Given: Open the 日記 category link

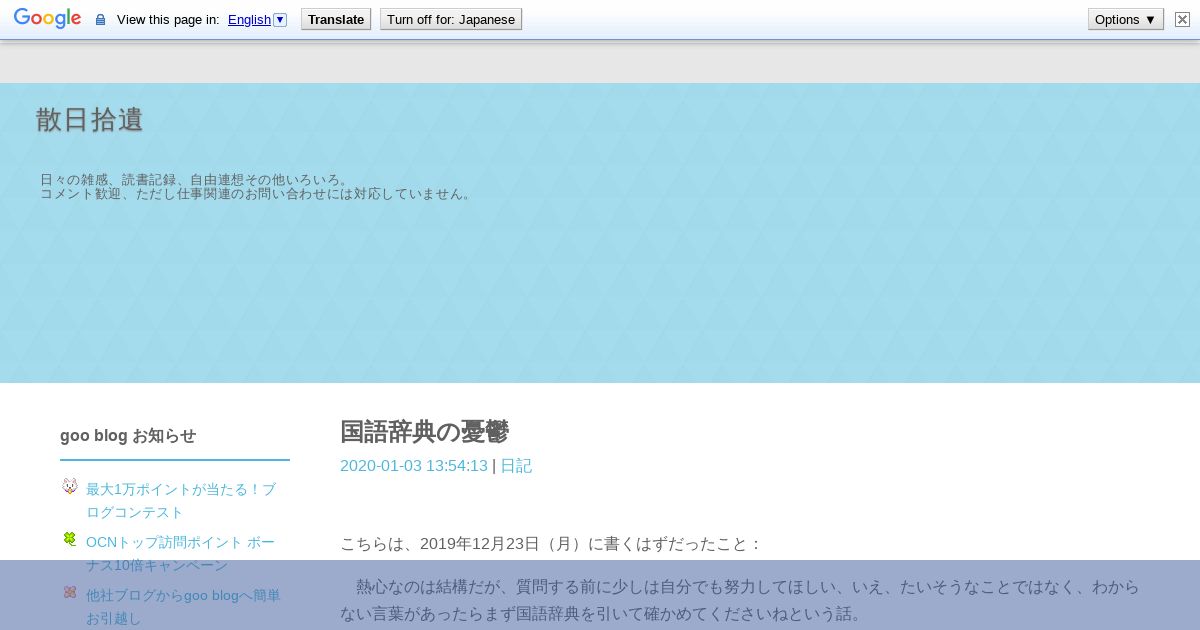Looking at the screenshot, I should (x=516, y=466).
